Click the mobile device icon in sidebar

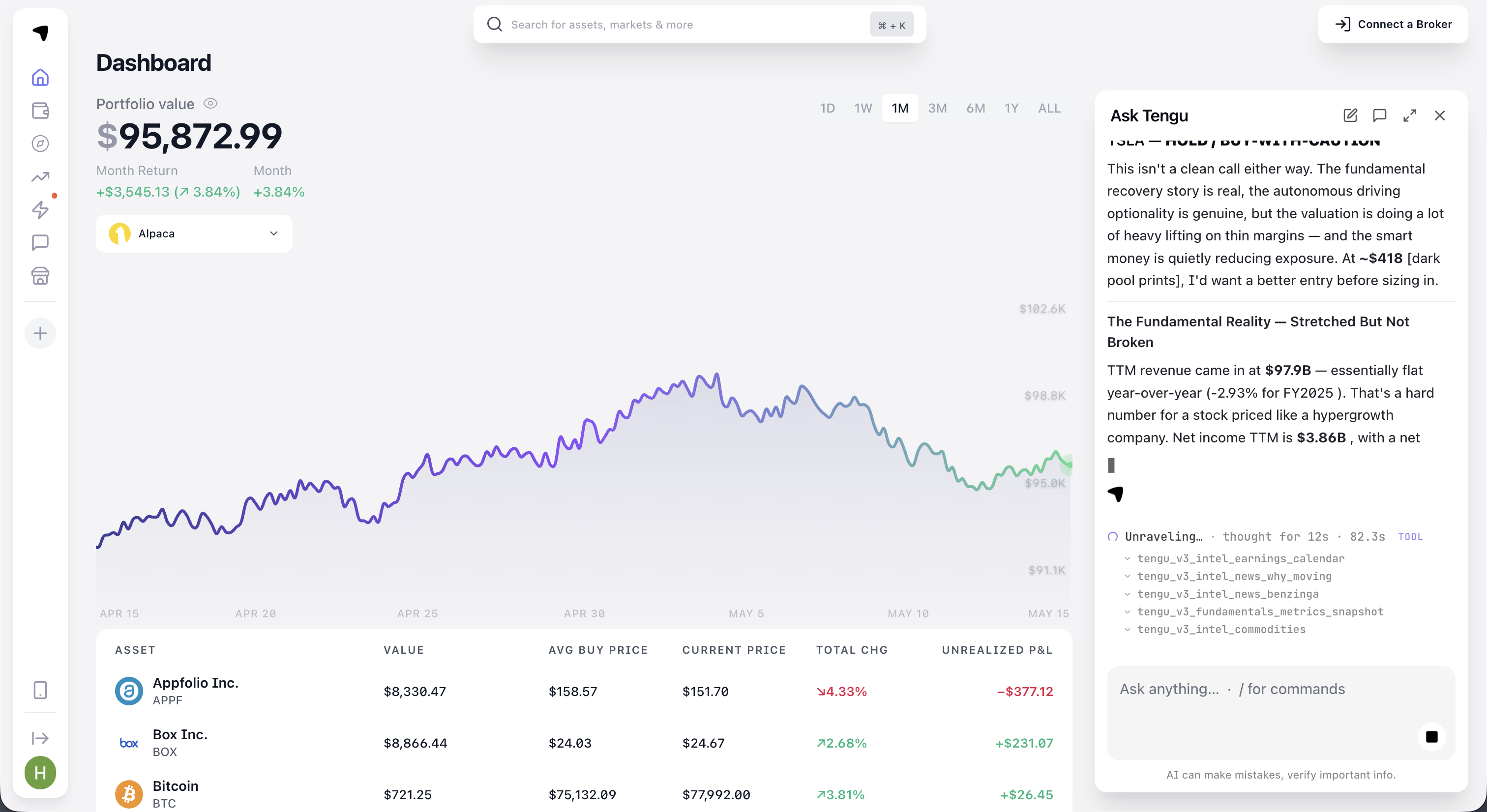click(x=40, y=690)
